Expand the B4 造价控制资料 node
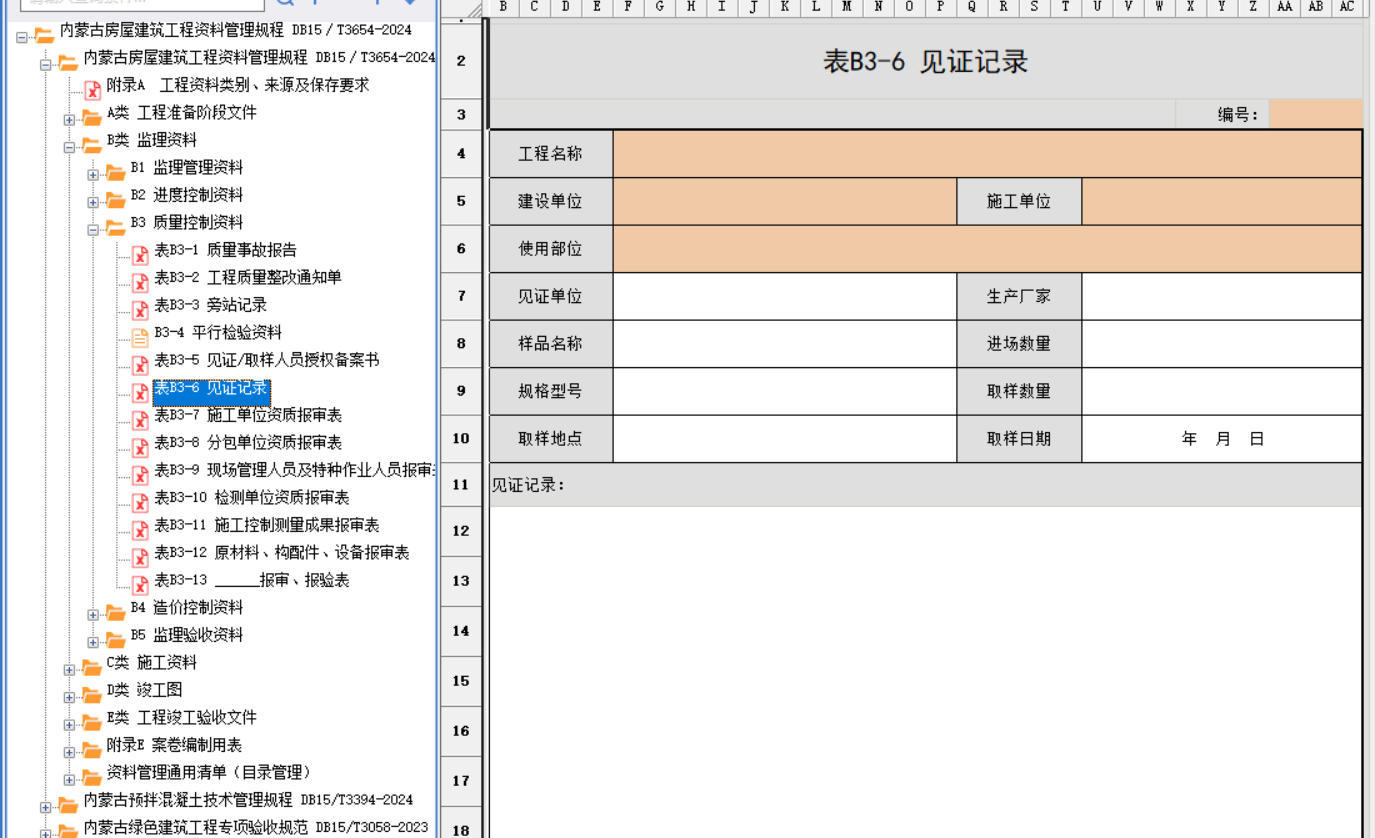The image size is (1375, 838). click(x=93, y=615)
